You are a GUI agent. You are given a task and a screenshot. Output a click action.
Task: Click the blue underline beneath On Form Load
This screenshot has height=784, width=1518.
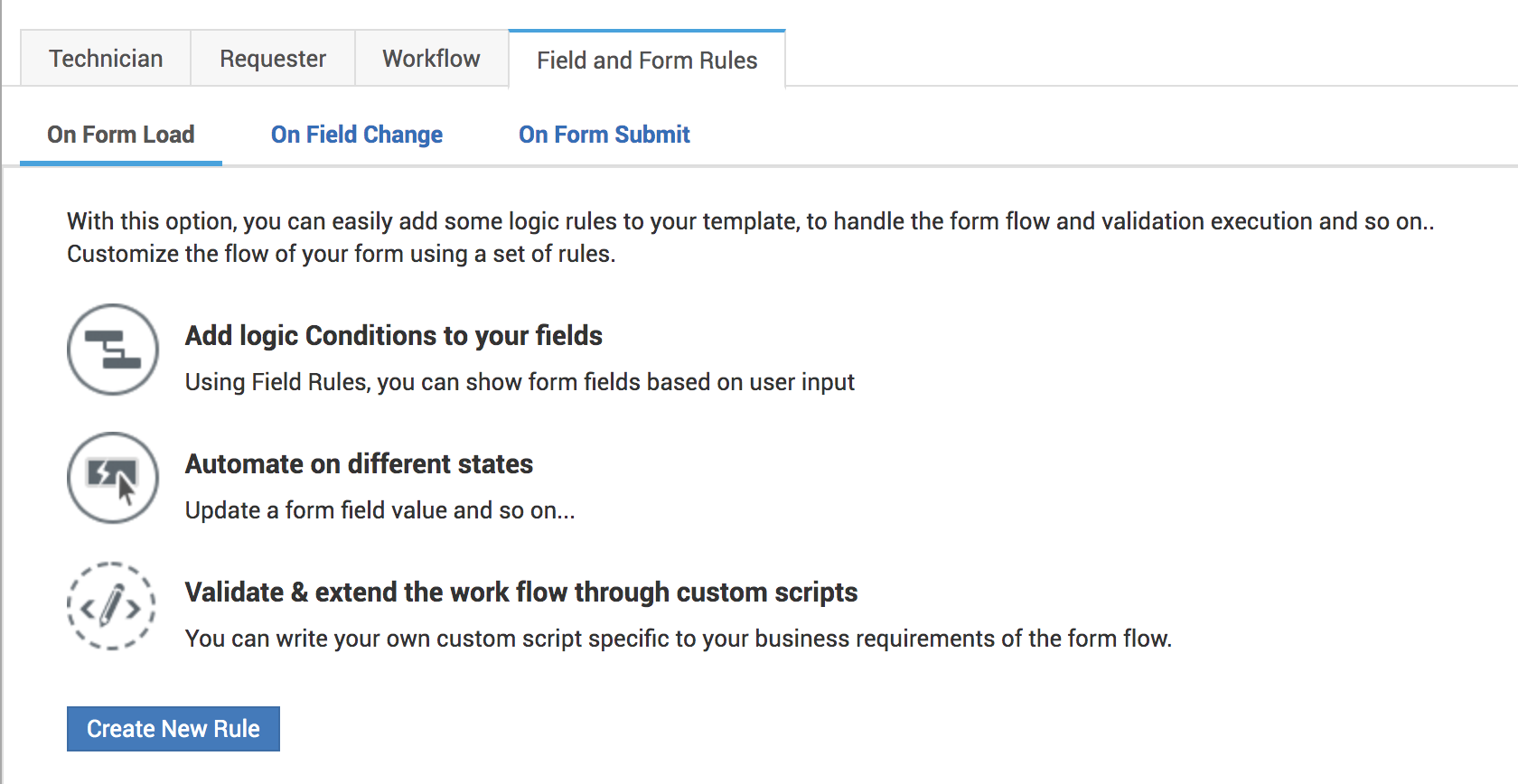click(121, 163)
